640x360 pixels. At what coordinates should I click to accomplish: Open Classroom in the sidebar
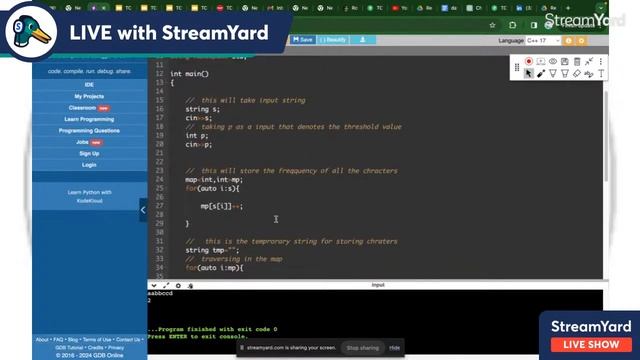89,108
